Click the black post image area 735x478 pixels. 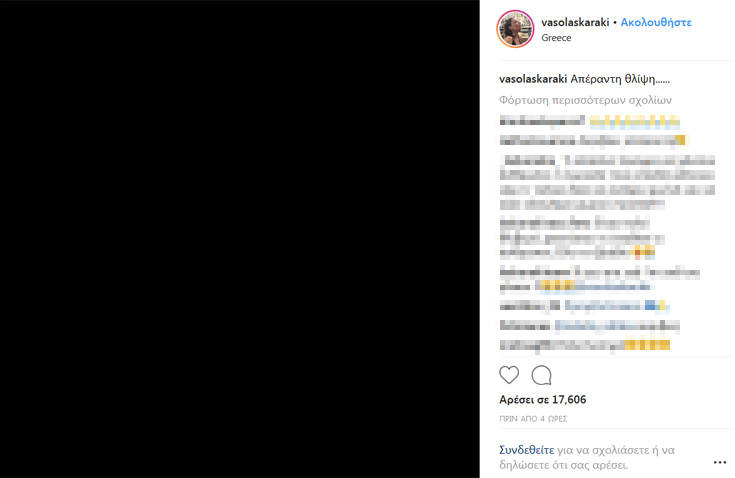(240, 239)
